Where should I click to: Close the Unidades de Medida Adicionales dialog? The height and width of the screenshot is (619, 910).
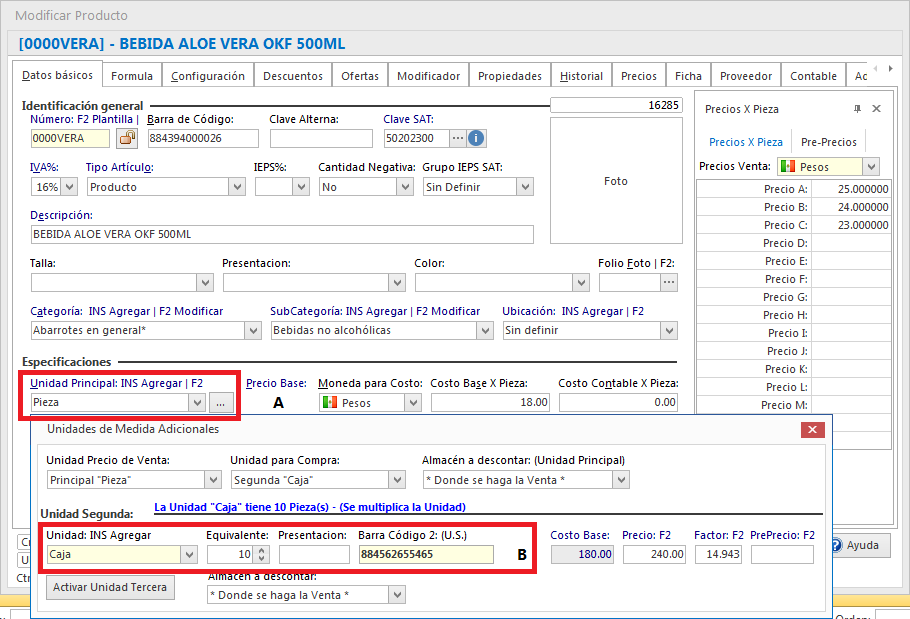[x=813, y=429]
